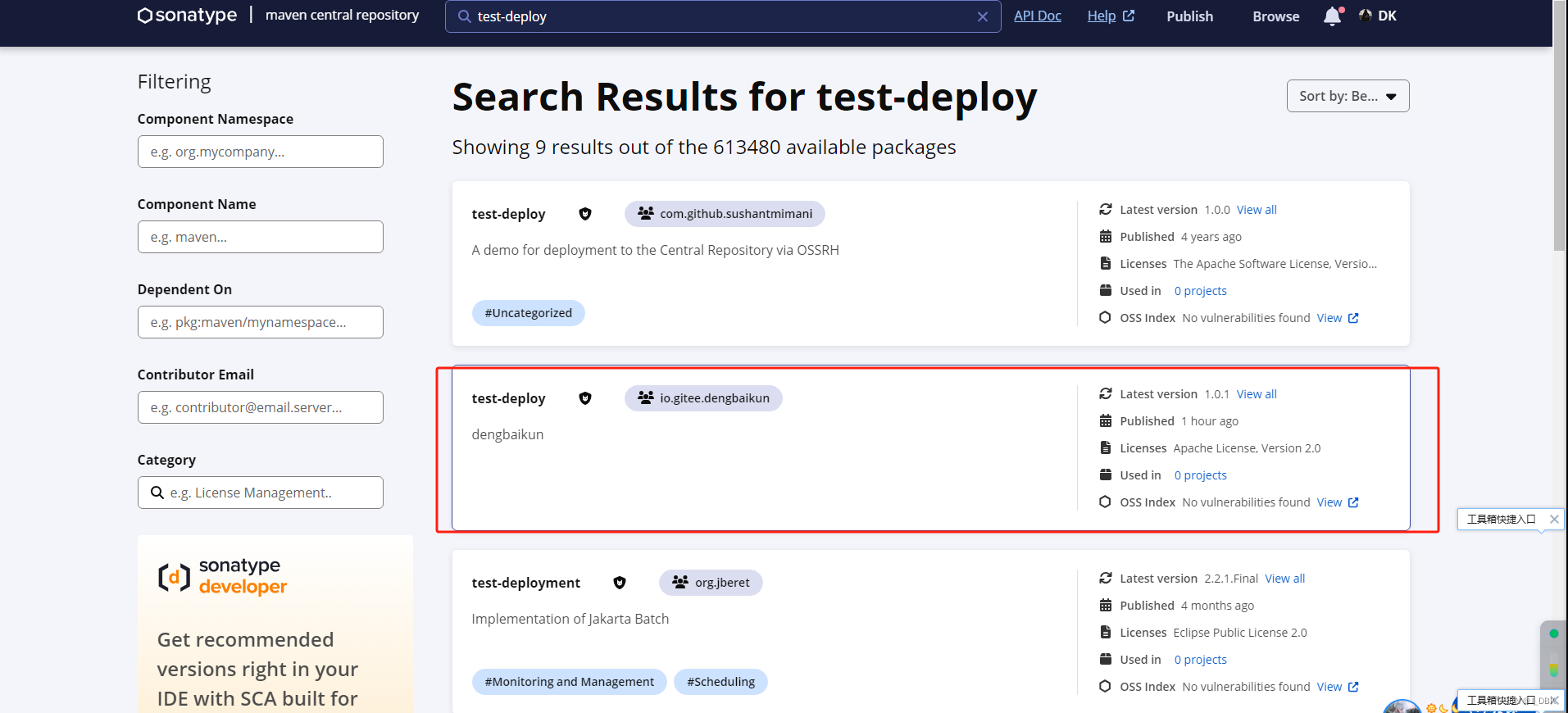This screenshot has height=713, width=1568.
Task: View all versions of 1.0.1 test-deploy
Action: click(1257, 394)
